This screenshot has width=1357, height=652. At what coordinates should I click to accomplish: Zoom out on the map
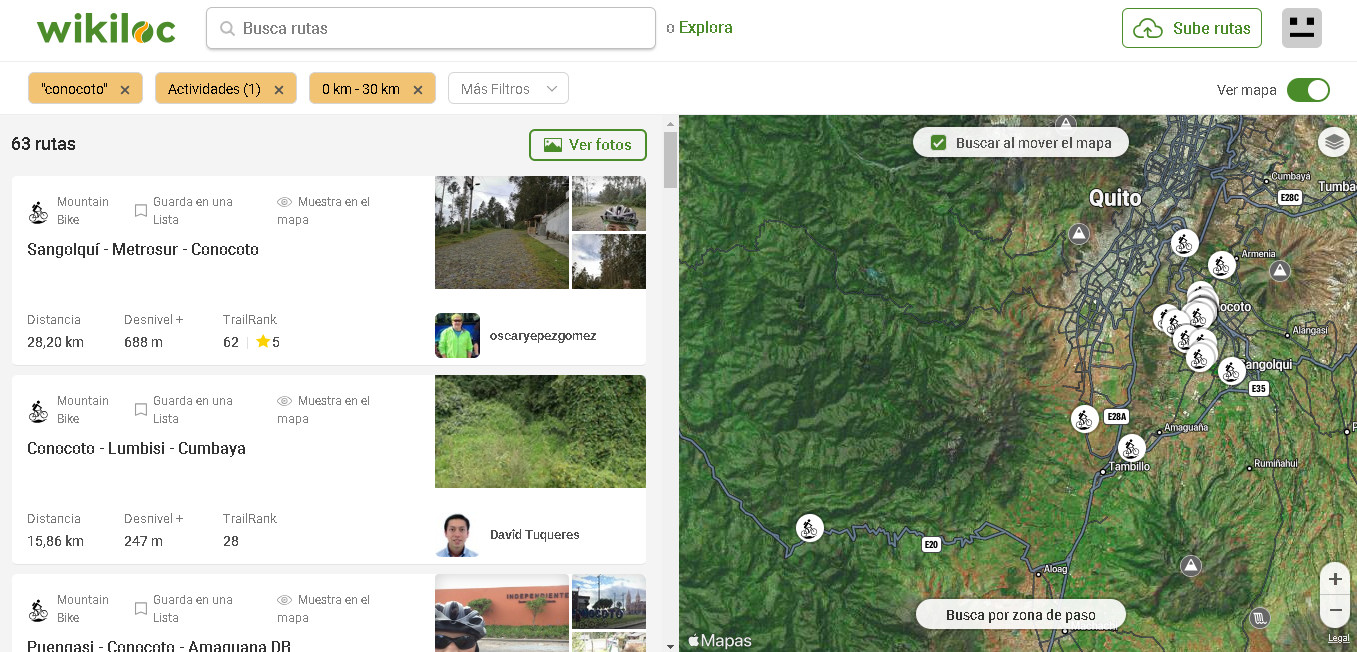(1335, 609)
